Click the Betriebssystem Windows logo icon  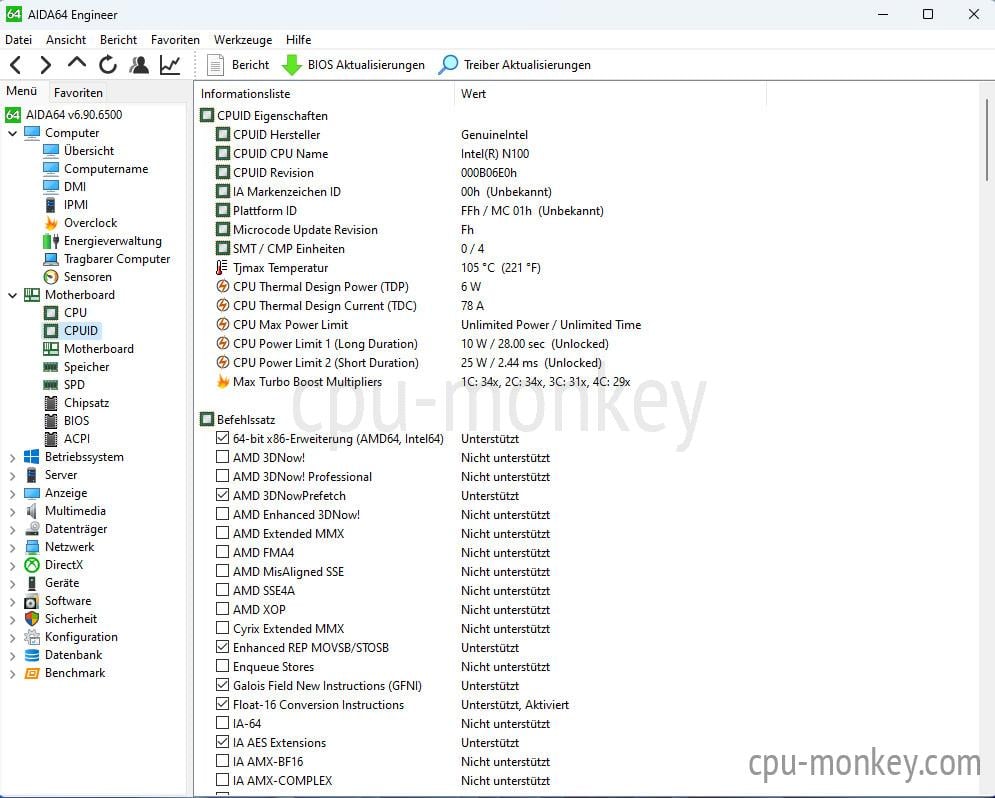pos(32,457)
